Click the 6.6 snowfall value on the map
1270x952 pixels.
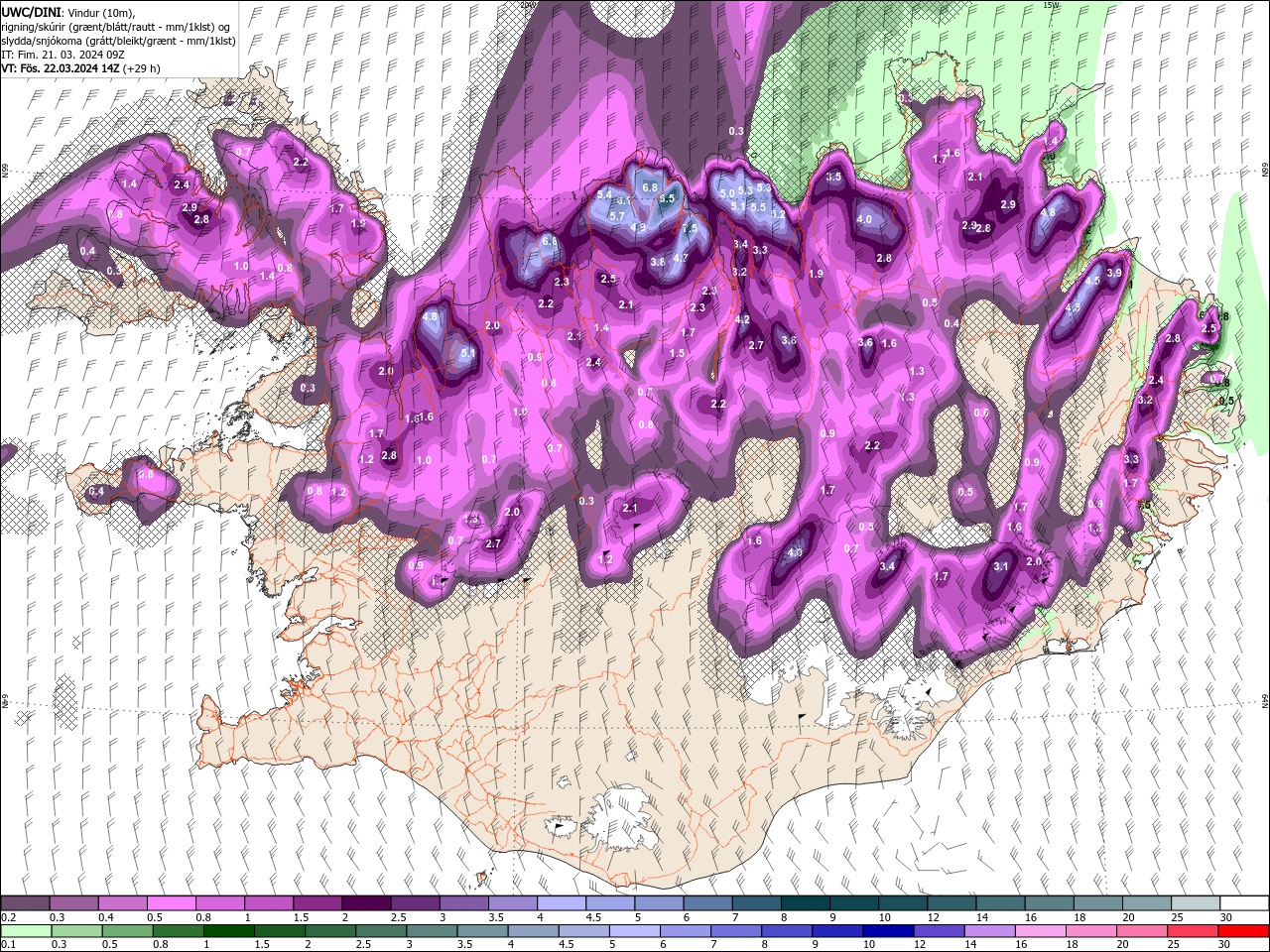pos(549,241)
